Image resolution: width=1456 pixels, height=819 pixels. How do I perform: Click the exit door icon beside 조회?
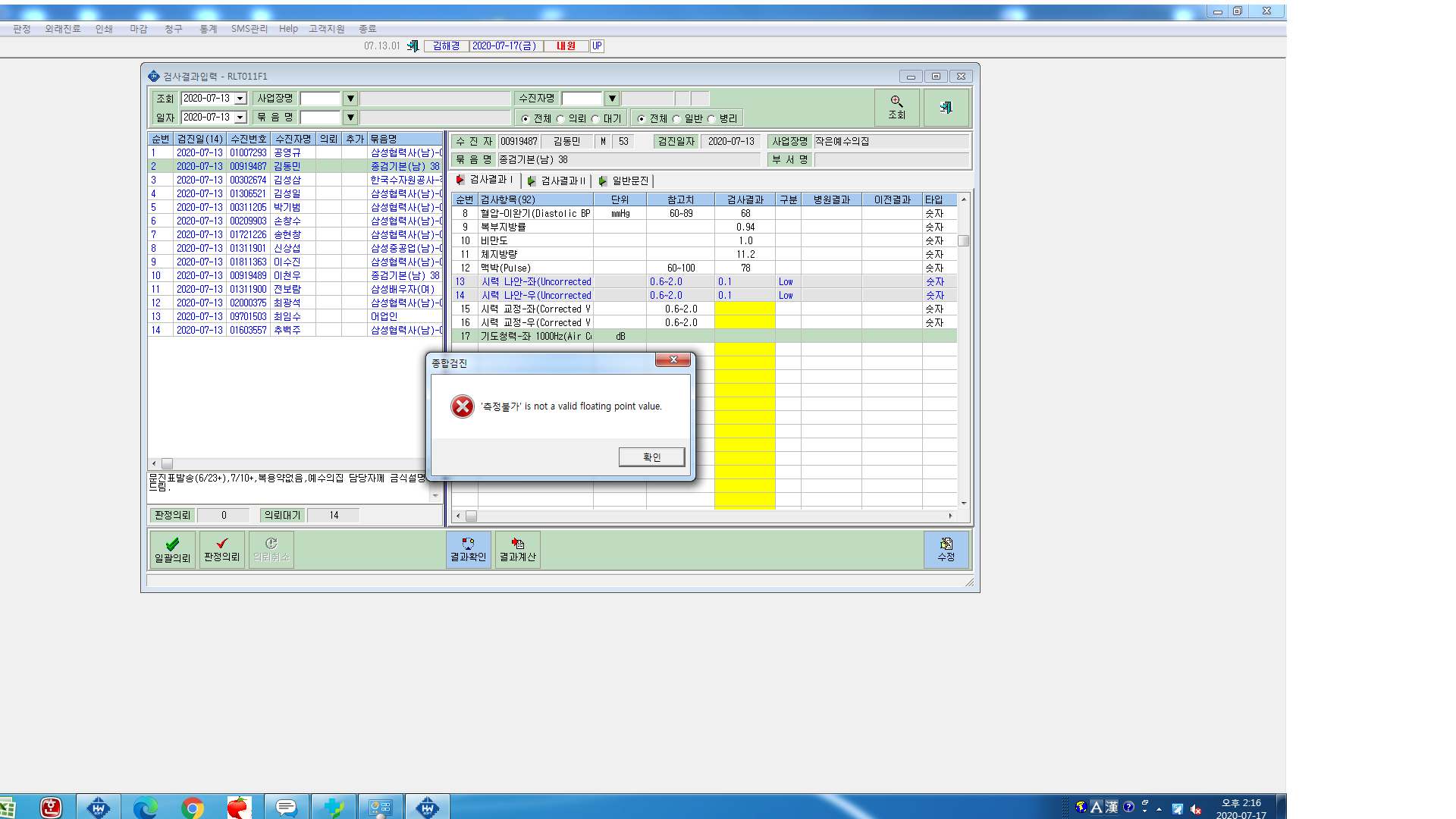click(946, 107)
